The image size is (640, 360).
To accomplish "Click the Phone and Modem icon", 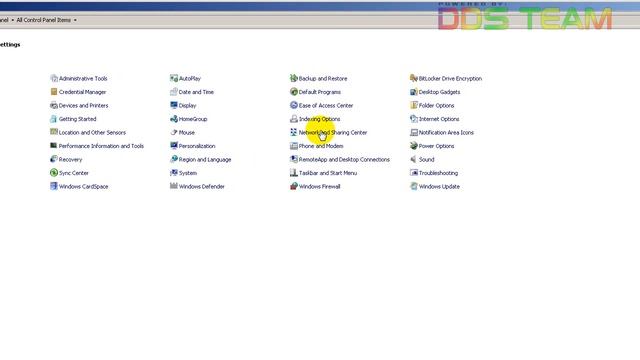I will pyautogui.click(x=294, y=146).
